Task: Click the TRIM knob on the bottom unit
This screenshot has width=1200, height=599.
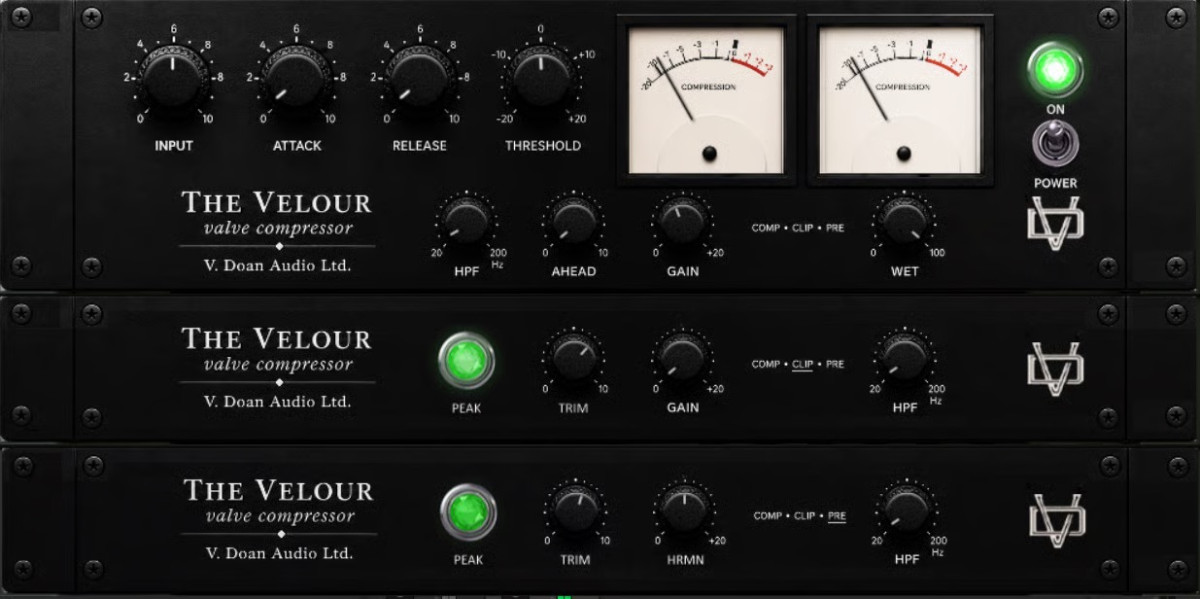Action: coord(576,510)
